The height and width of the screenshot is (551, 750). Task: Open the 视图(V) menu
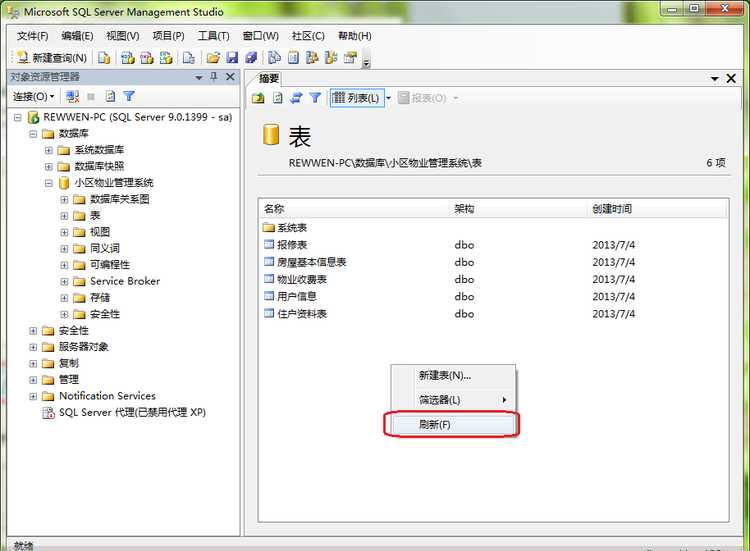tap(122, 36)
